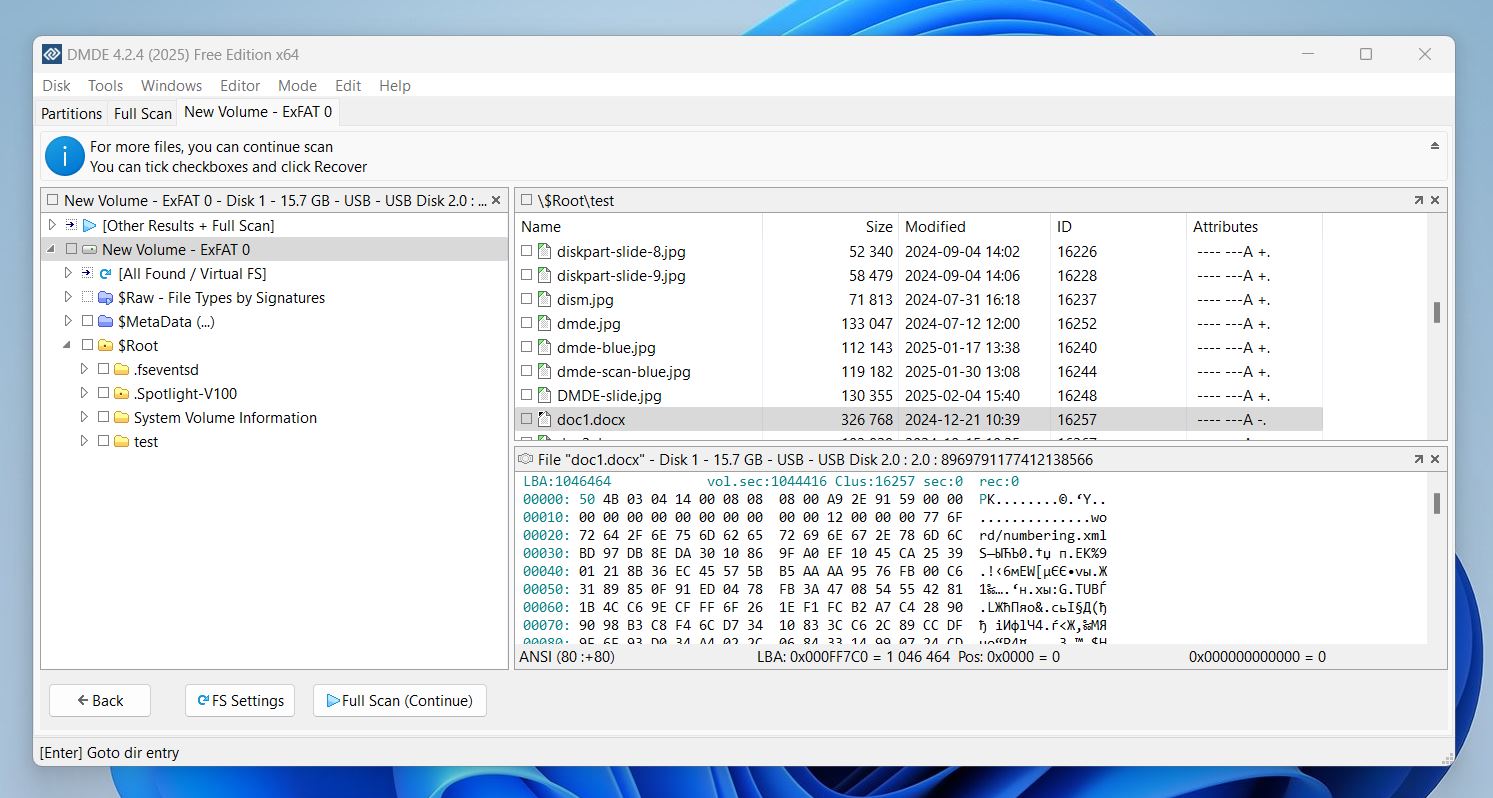1493x798 pixels.
Task: Sort file list by Size column
Action: [830, 227]
